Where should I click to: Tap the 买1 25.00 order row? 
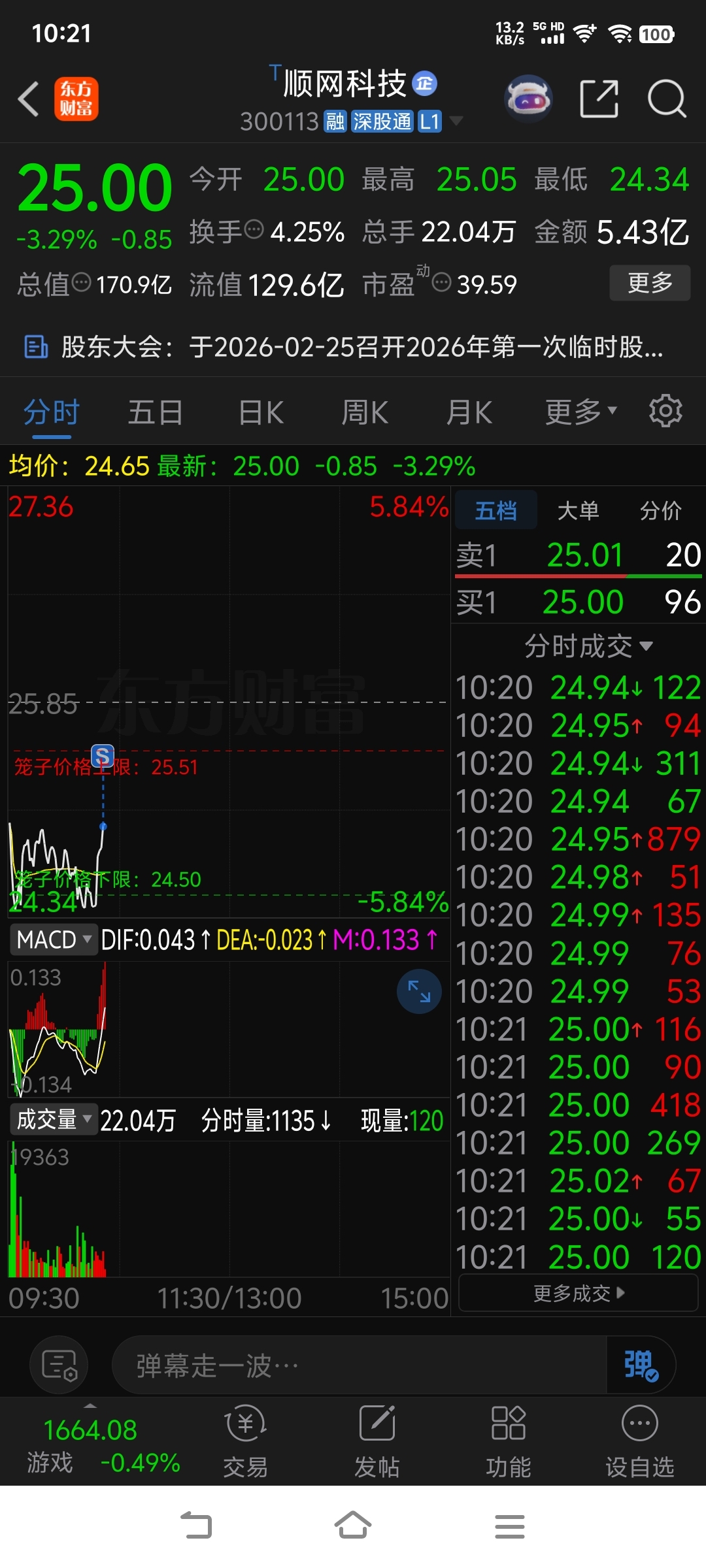click(x=579, y=602)
